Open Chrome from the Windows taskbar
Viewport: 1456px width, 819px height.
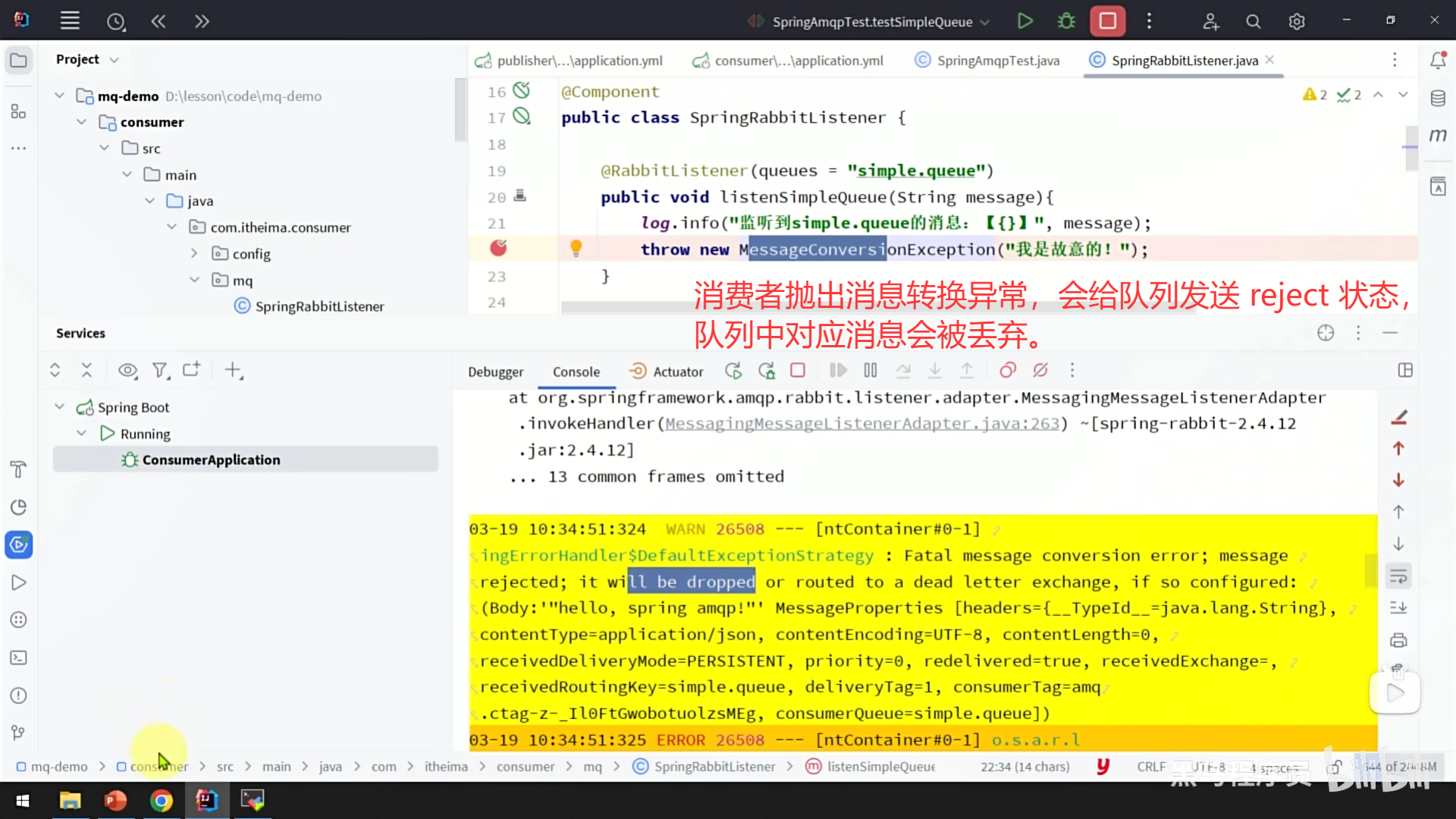pyautogui.click(x=161, y=800)
